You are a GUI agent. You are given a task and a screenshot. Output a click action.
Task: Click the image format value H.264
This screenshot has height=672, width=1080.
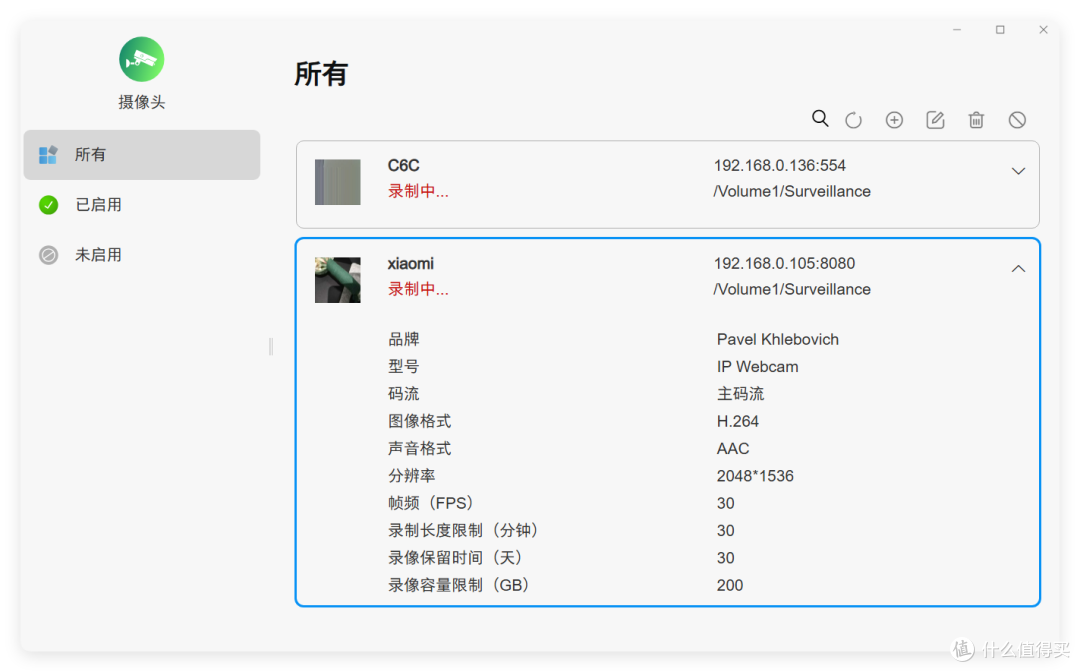click(738, 421)
